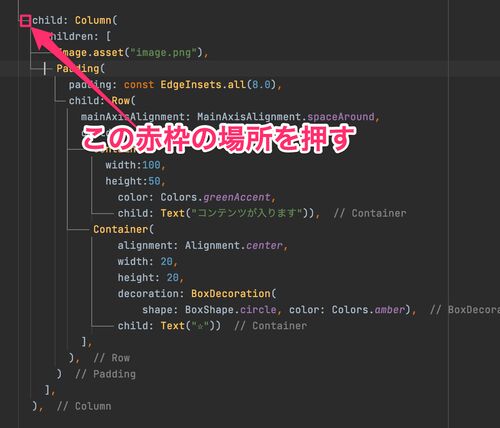Click EdgeInsets.all in the padding line
The height and width of the screenshot is (428, 500).
(x=203, y=85)
